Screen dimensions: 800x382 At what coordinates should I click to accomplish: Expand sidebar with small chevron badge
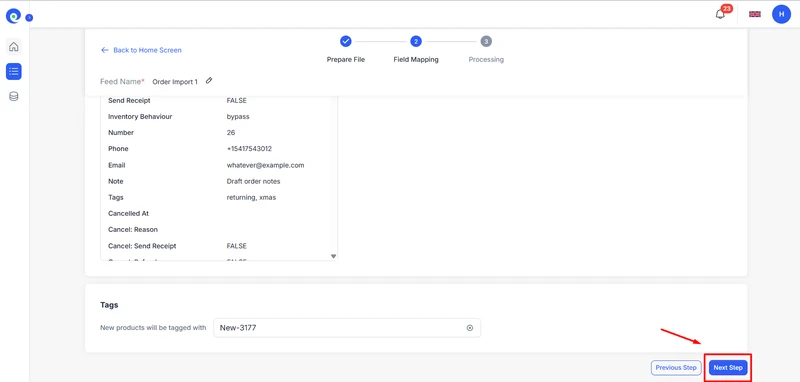point(29,17)
